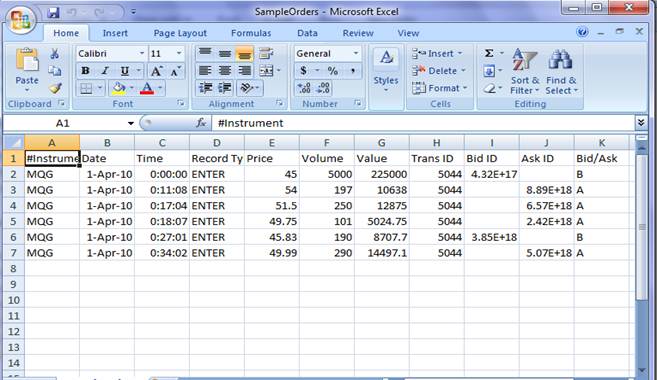The image size is (657, 380).
Task: Activate the Format Painter brush
Action: [x=55, y=88]
